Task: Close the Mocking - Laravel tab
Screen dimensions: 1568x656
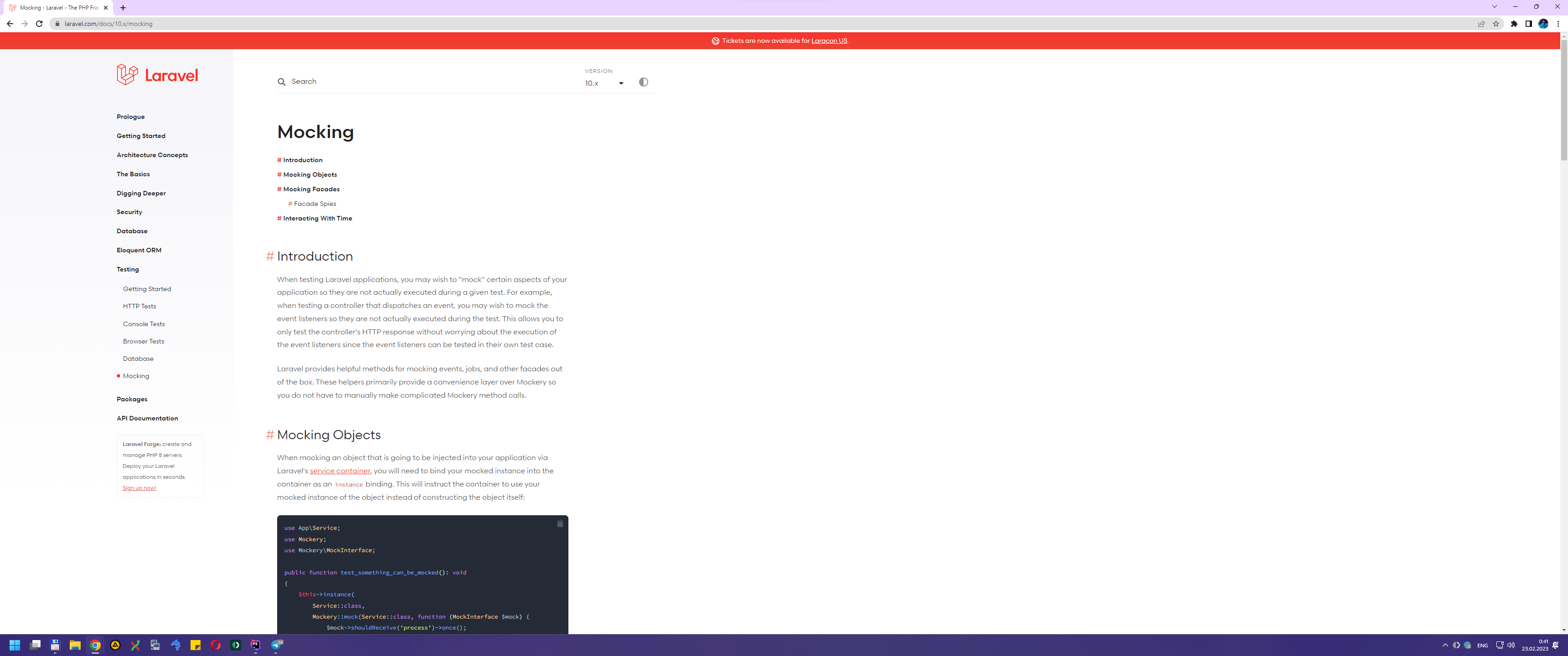Action: (105, 8)
